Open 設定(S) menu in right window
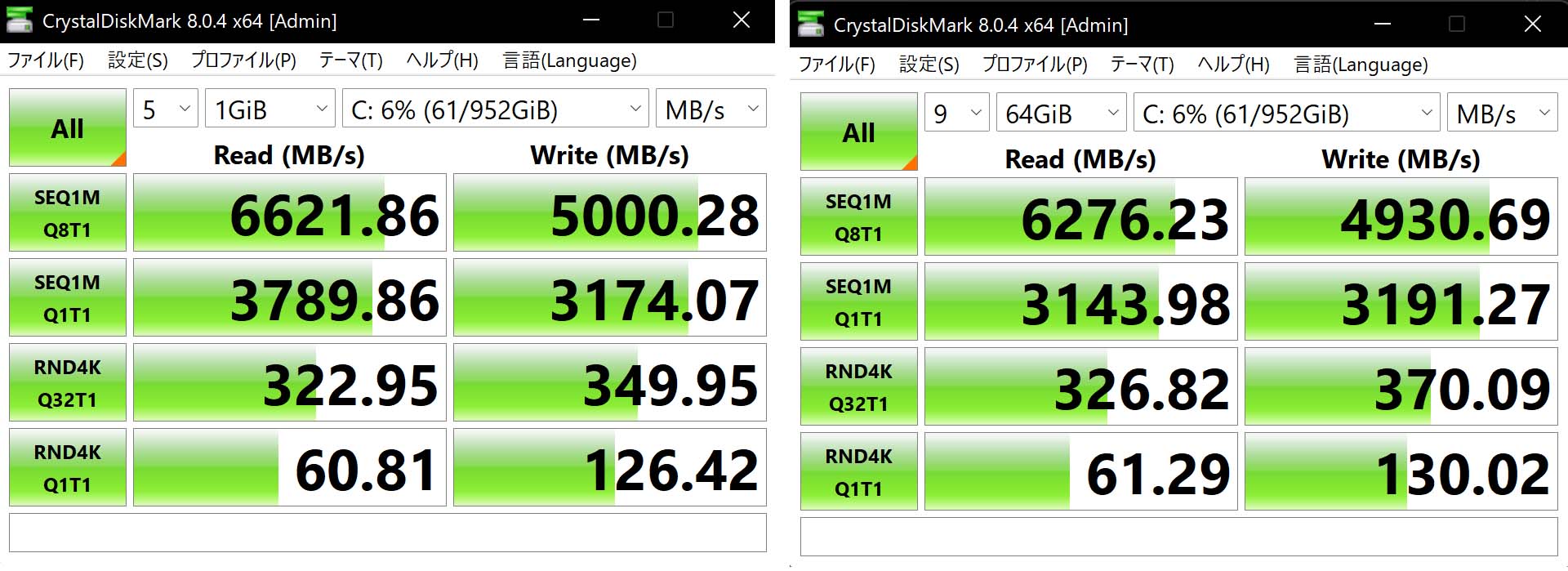Viewport: 1568px width, 571px height. pos(929,65)
